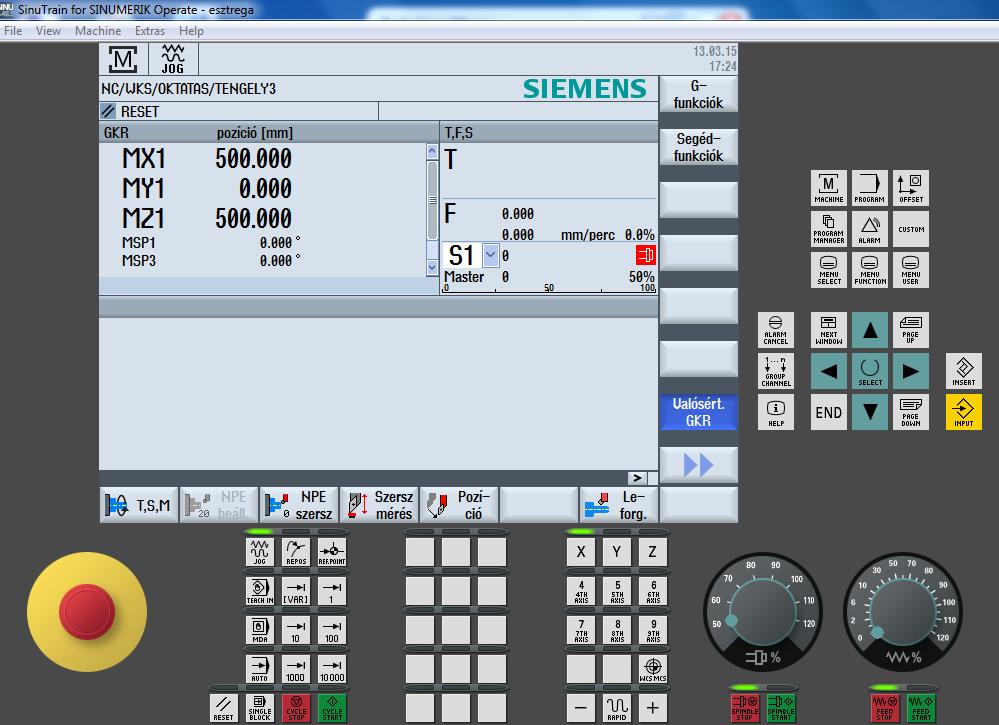Screen dimensions: 999x725
Task: Click the double-arrow continue softkey
Action: (698, 464)
